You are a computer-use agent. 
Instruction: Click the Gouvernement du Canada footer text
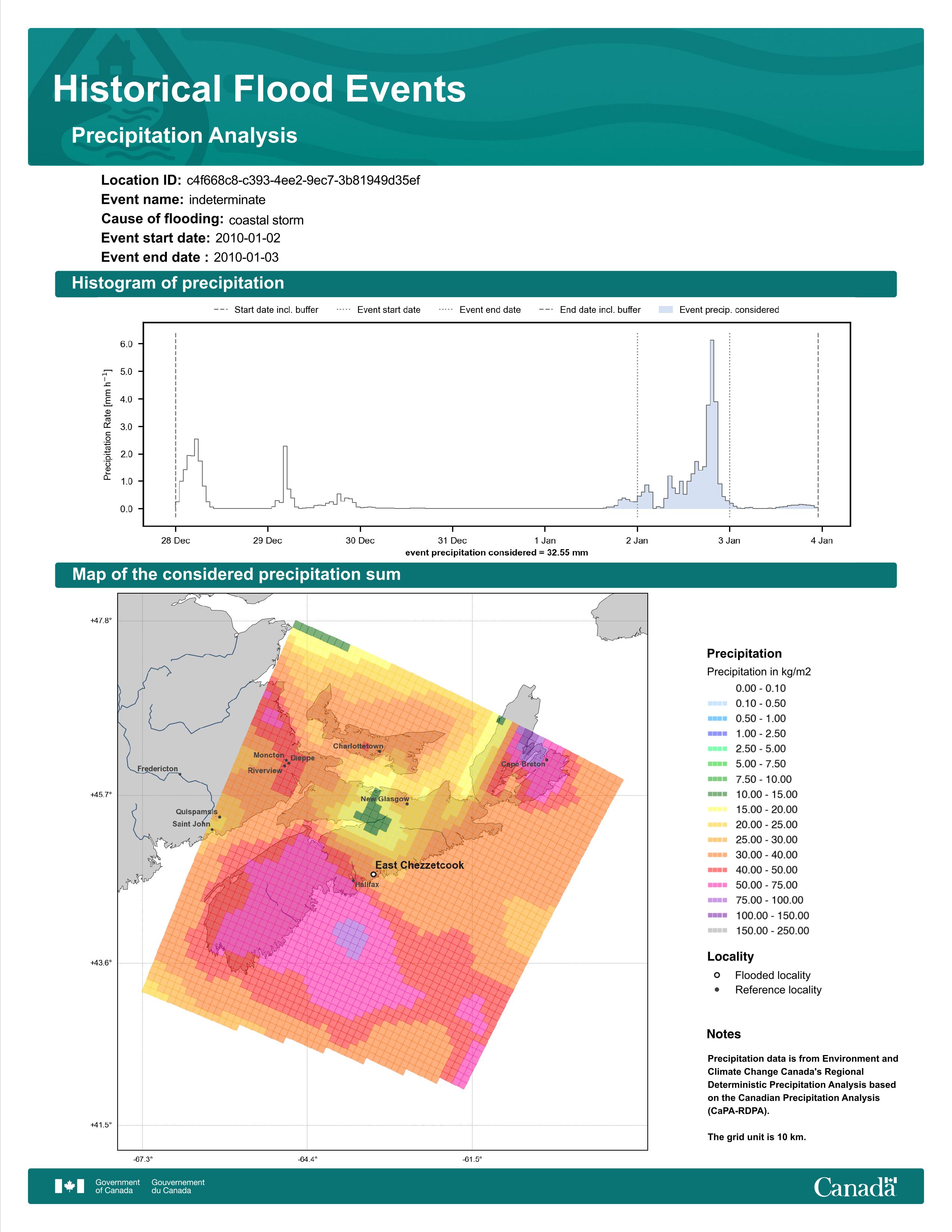coord(178,1186)
